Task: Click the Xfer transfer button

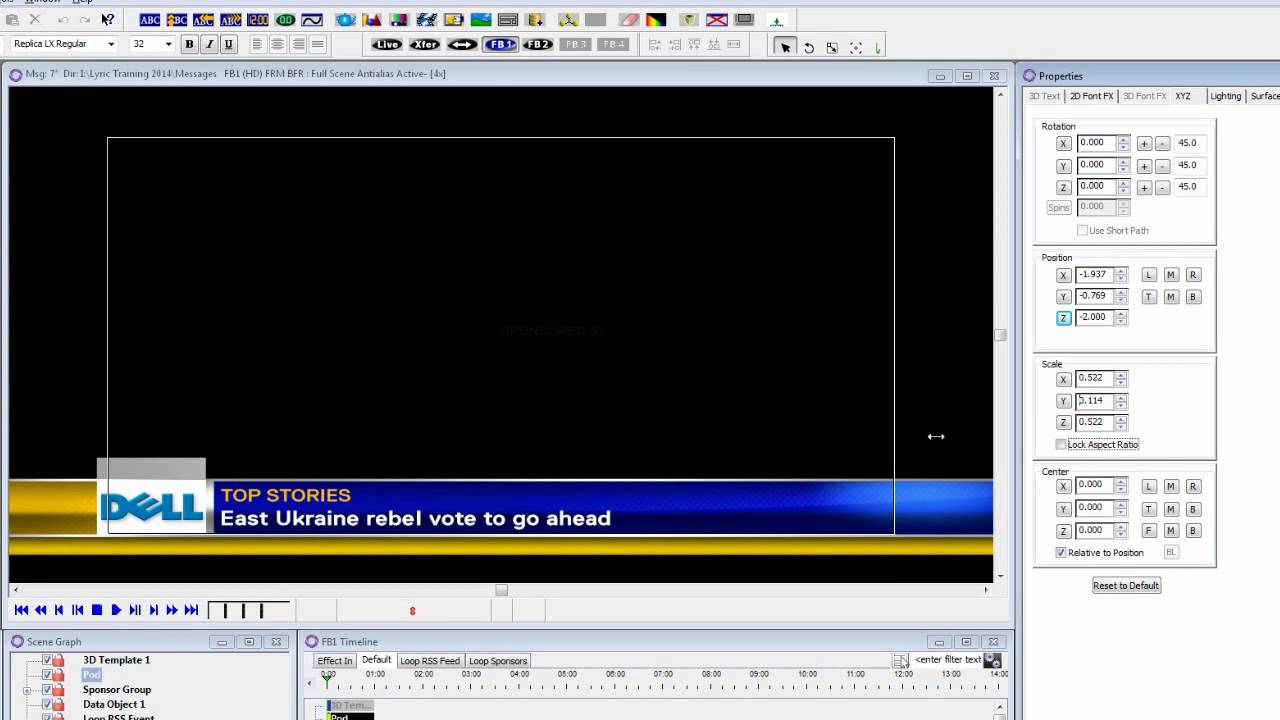Action: [x=425, y=44]
